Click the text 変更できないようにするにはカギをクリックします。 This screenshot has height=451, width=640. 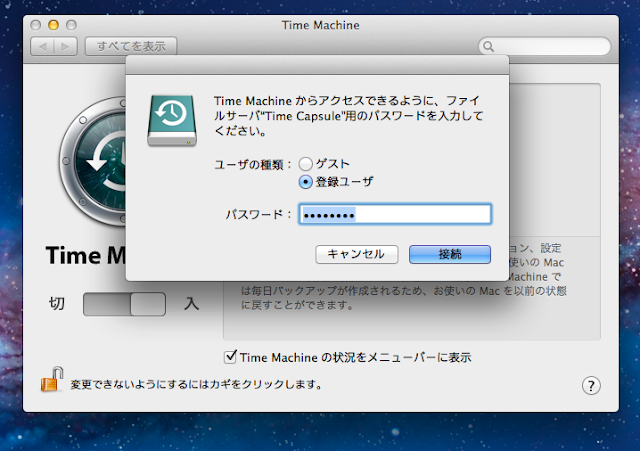point(197,384)
